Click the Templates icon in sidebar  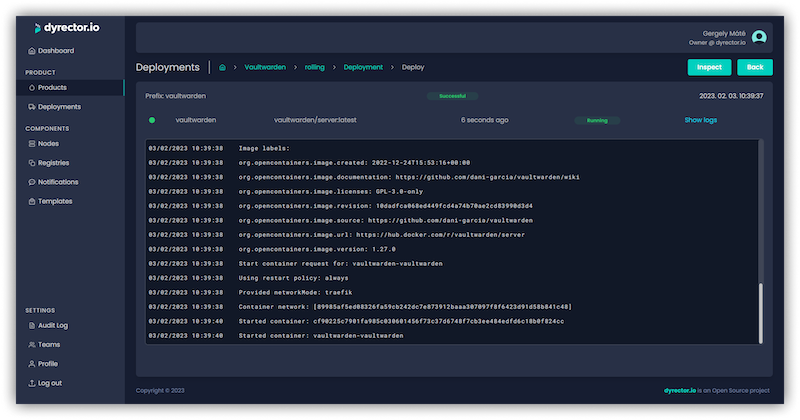pyautogui.click(x=32, y=201)
